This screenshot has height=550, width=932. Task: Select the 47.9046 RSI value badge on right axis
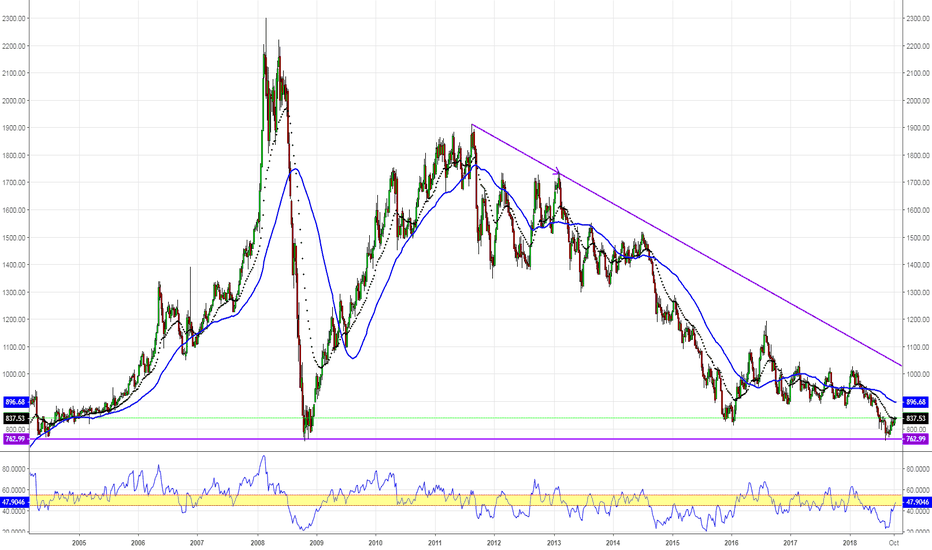pyautogui.click(x=916, y=502)
